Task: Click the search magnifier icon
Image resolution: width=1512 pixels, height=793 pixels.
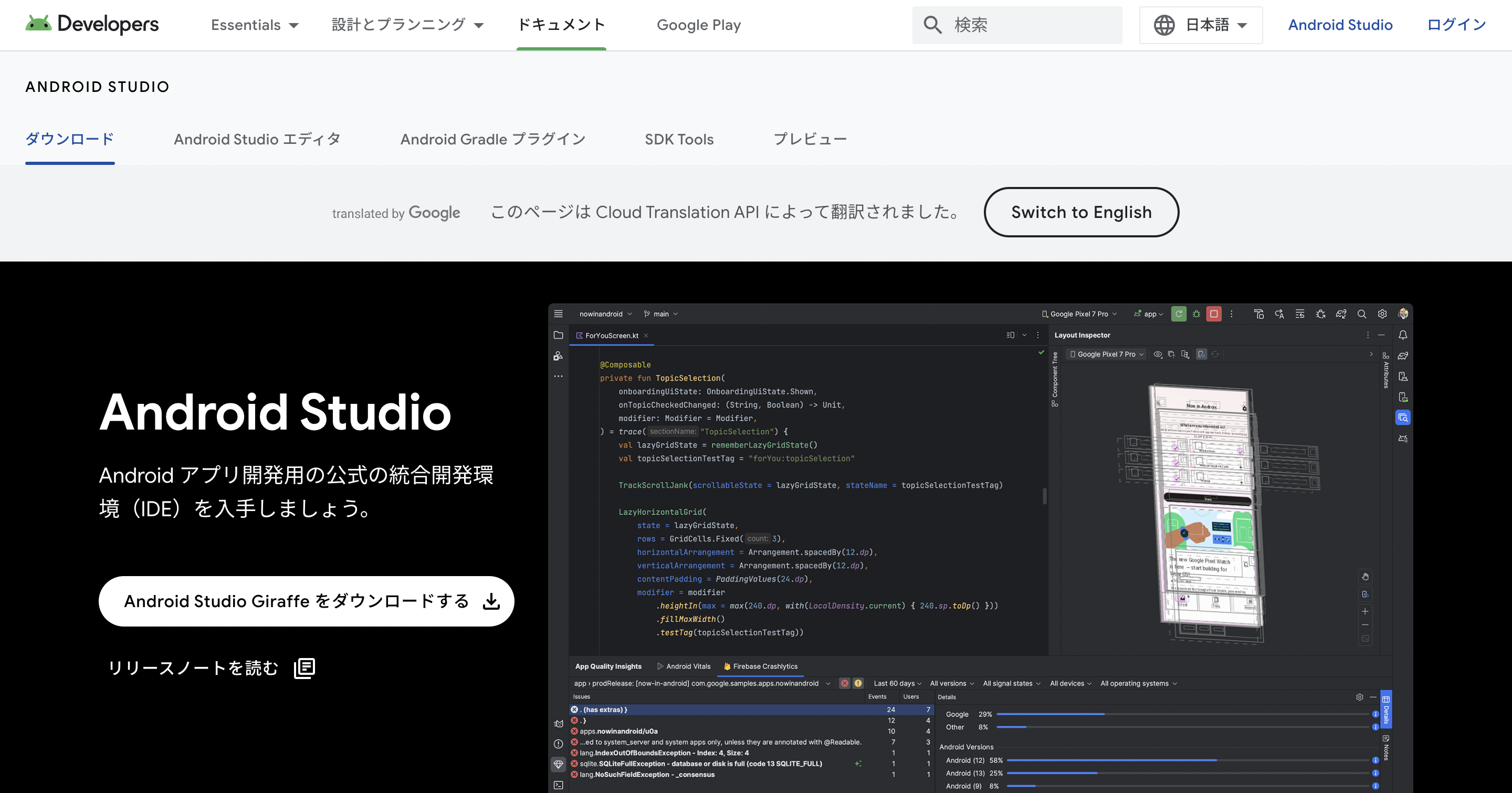Action: [932, 25]
